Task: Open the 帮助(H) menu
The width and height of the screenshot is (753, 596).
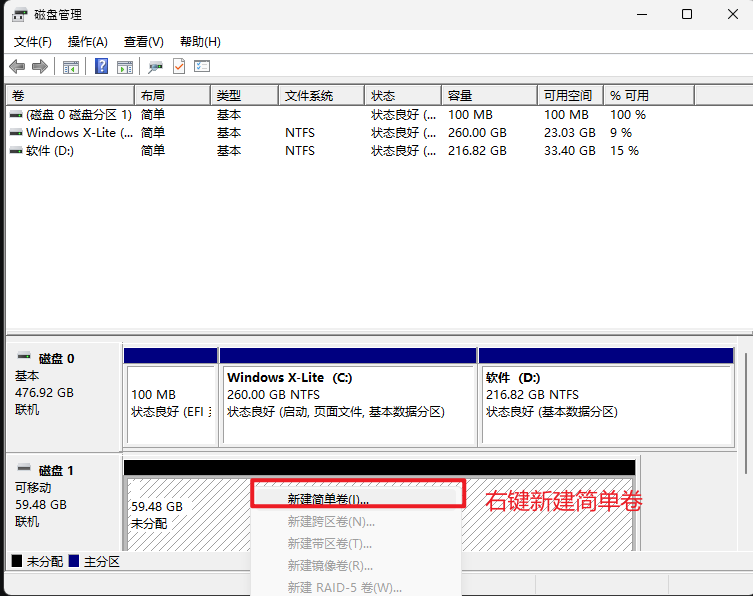Action: pyautogui.click(x=200, y=42)
